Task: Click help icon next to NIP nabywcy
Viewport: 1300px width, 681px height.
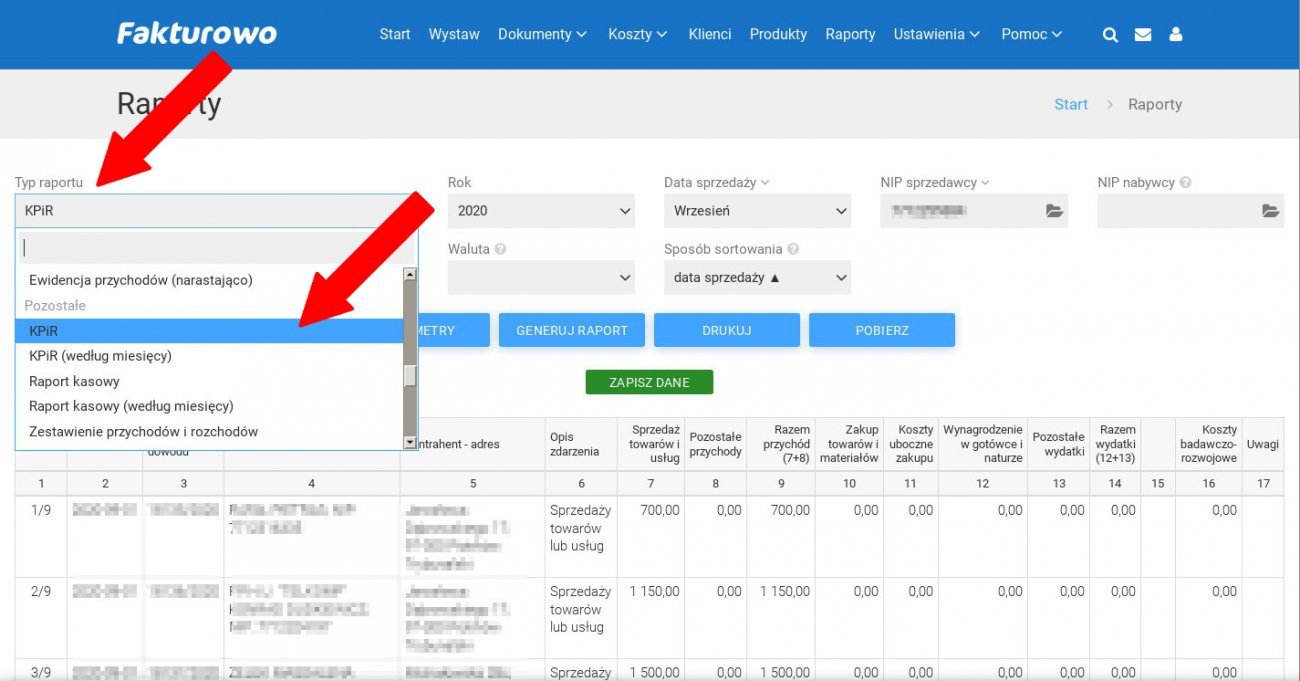Action: coord(1185,183)
